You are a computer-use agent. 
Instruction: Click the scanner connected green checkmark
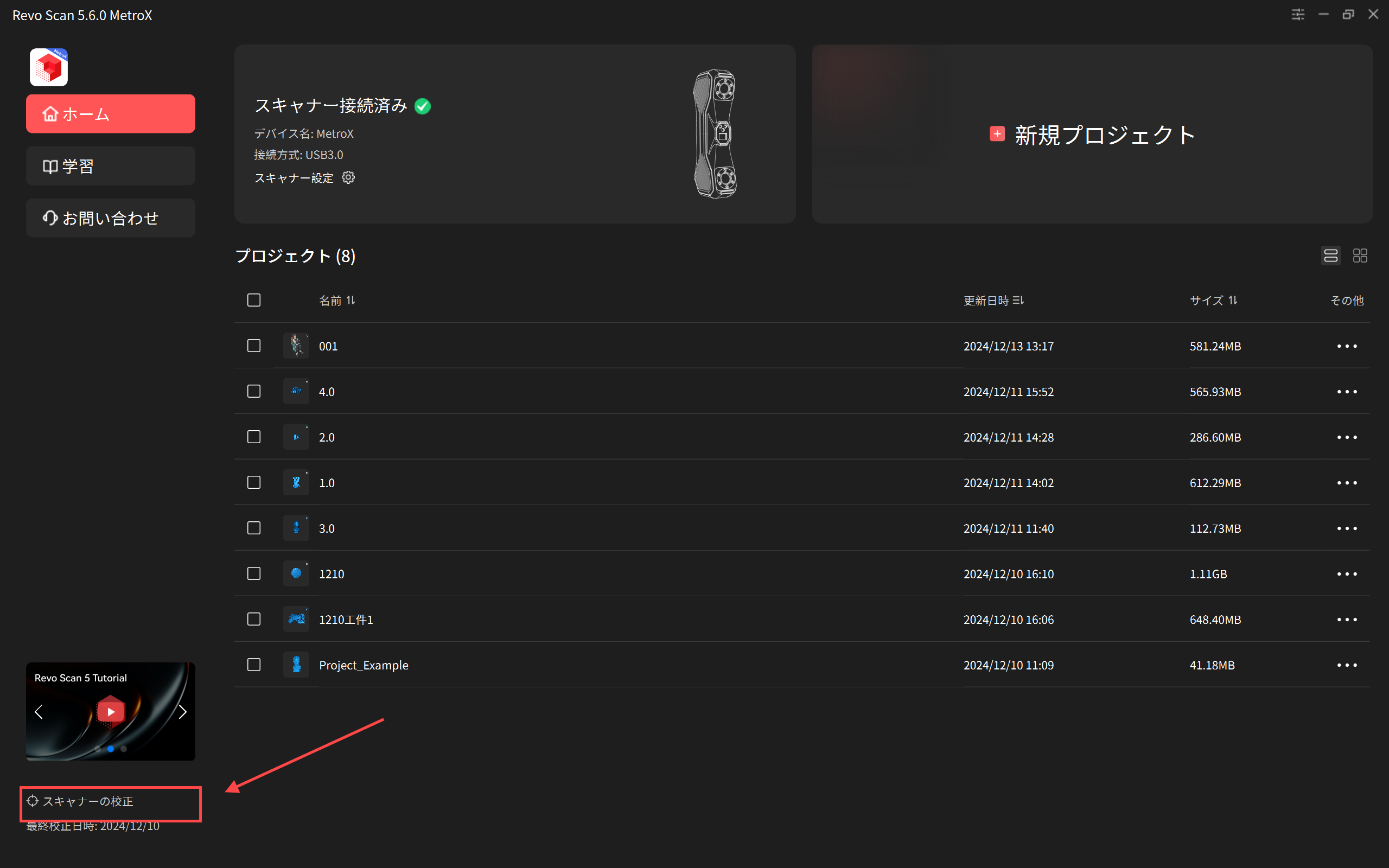(423, 106)
